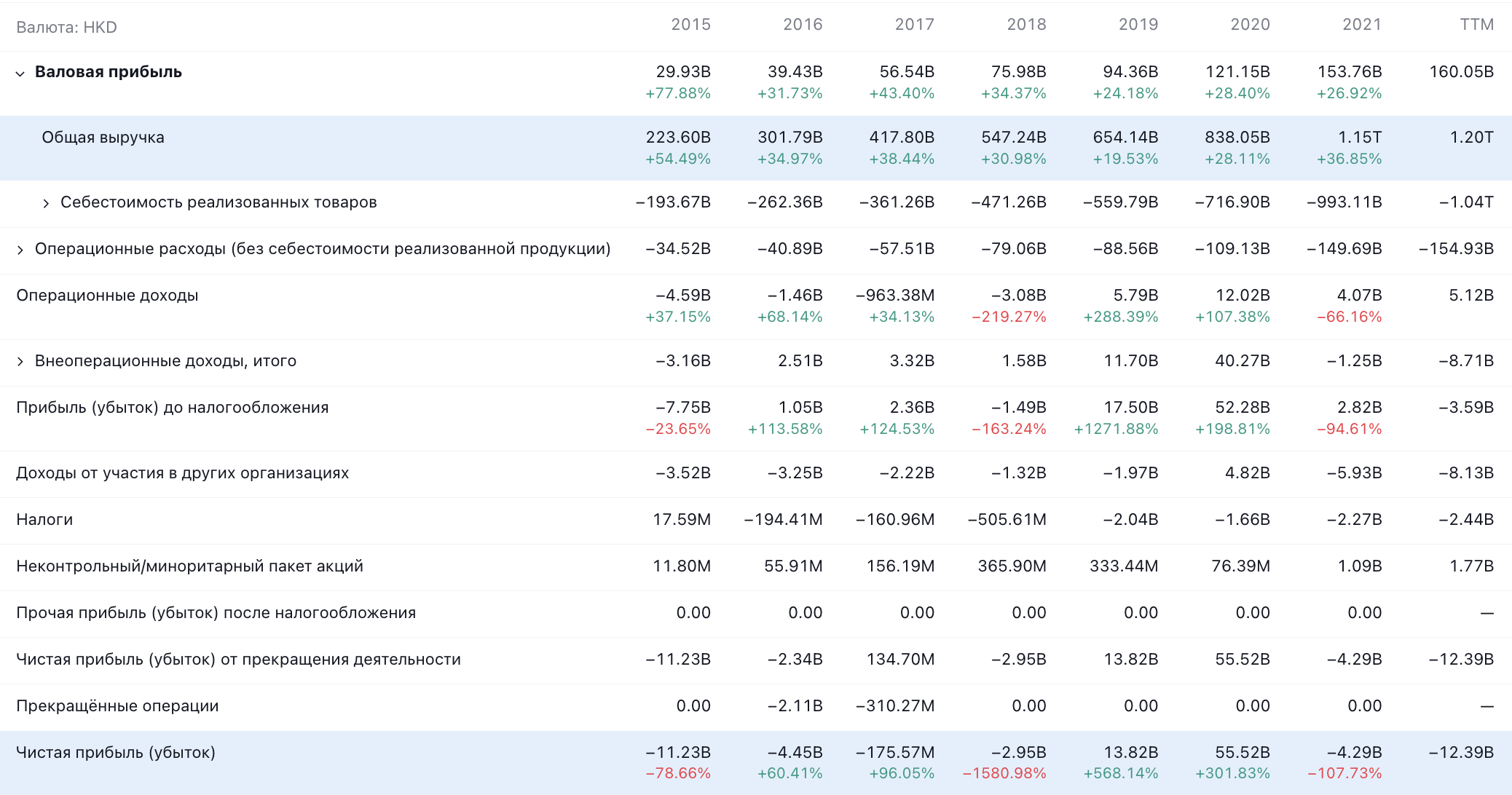Select the 2018 column header
Image resolution: width=1512 pixels, height=795 pixels.
[1026, 25]
